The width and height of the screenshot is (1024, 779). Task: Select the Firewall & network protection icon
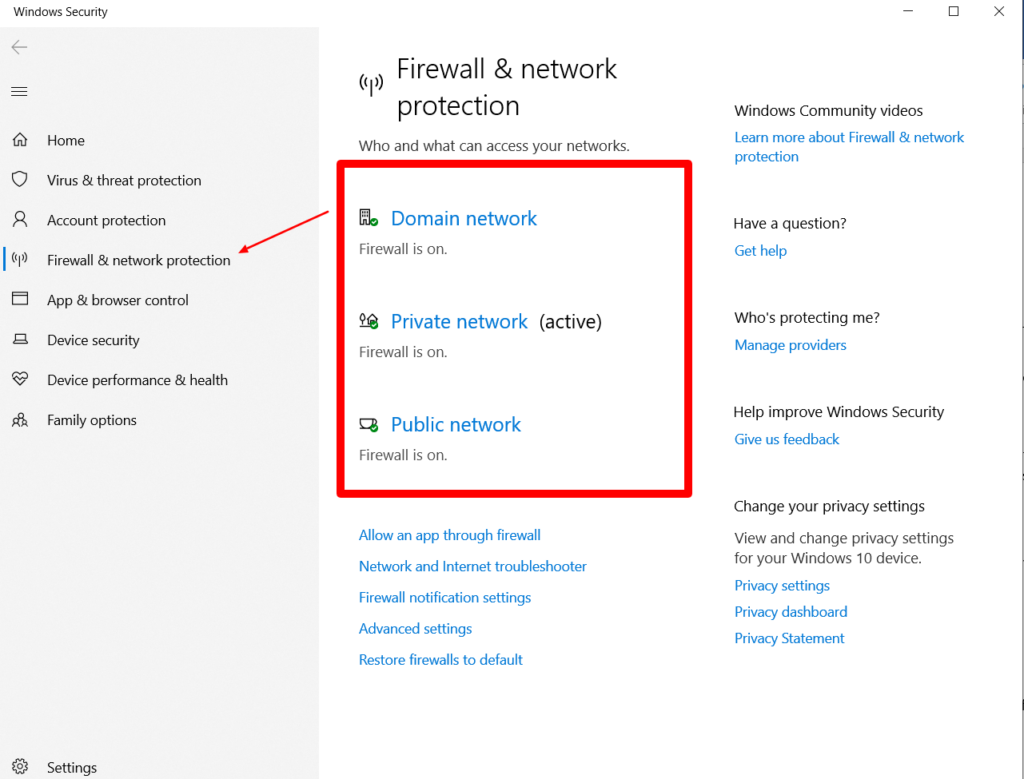pyautogui.click(x=21, y=260)
